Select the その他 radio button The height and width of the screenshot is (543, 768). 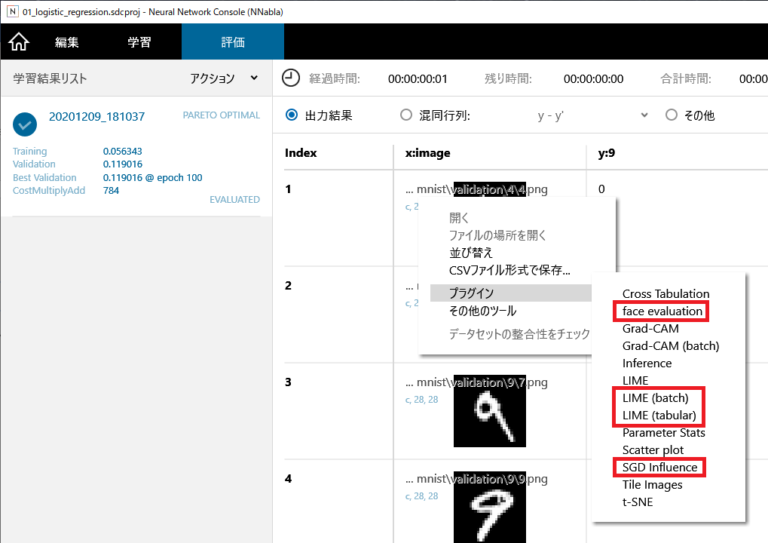point(671,115)
